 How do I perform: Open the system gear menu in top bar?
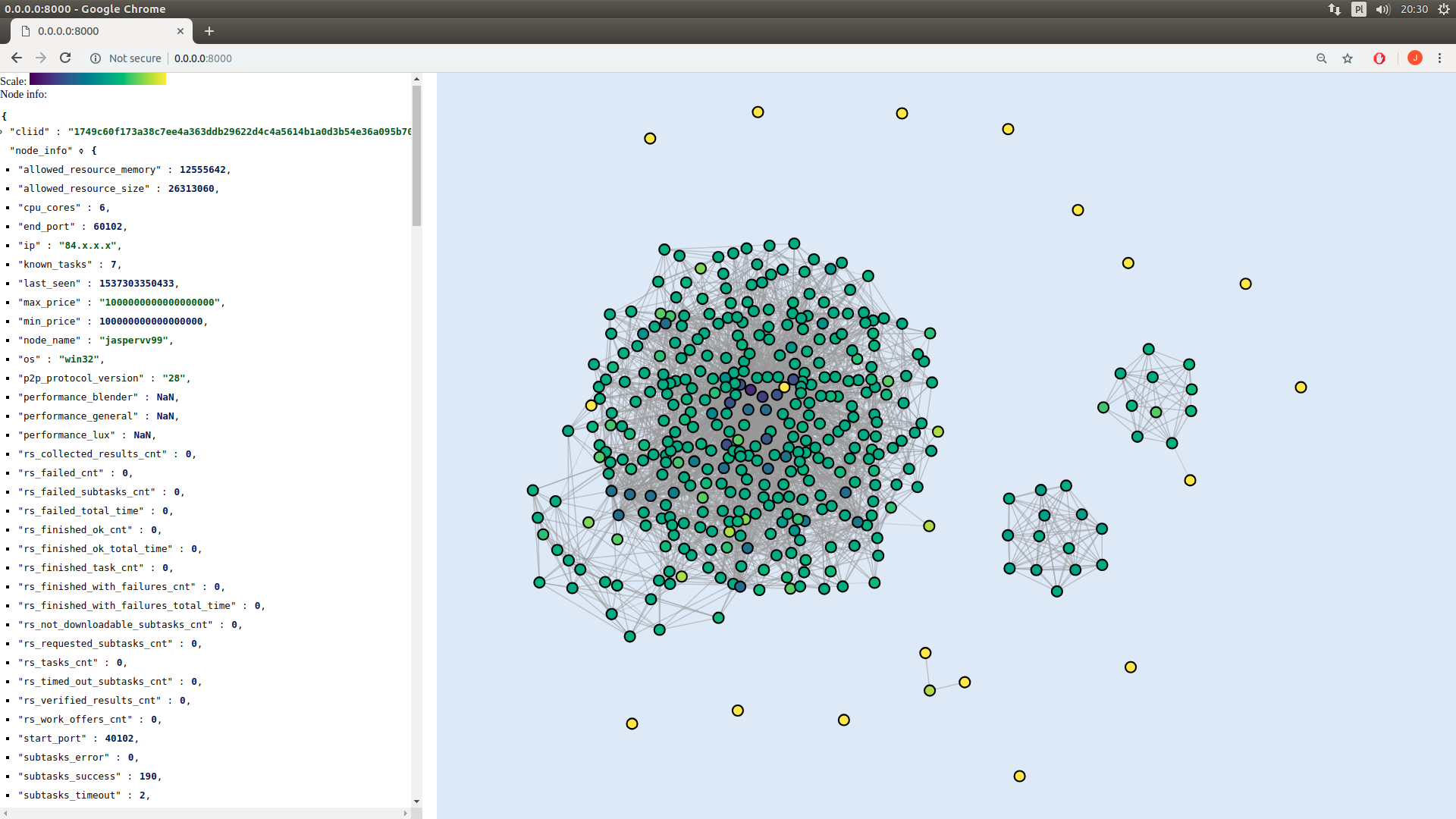pos(1444,9)
